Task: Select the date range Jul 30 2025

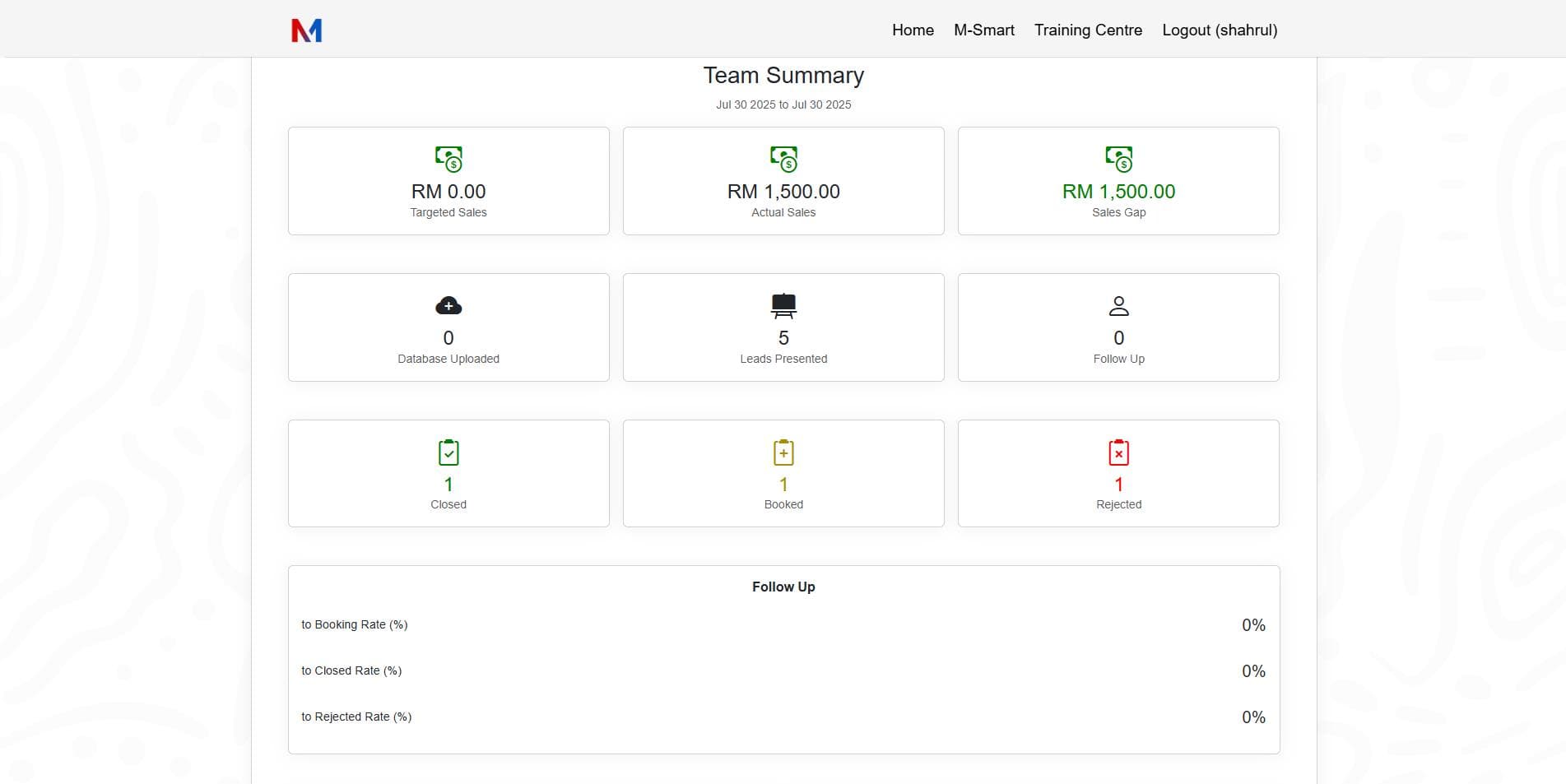Action: [x=783, y=104]
